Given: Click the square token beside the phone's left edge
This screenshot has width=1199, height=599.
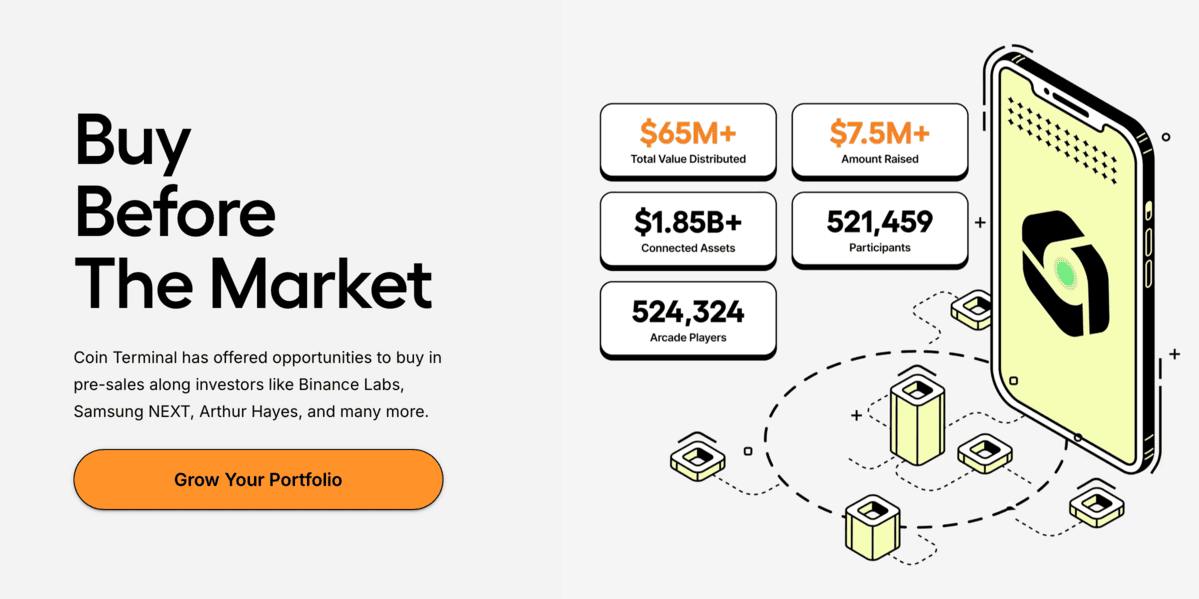Looking at the screenshot, I should coord(972,310).
